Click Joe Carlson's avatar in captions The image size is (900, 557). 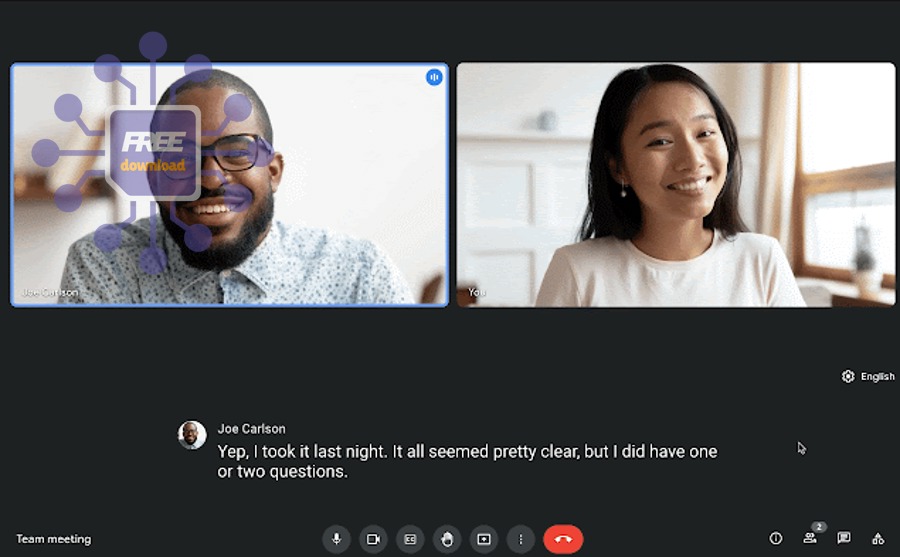(x=192, y=435)
